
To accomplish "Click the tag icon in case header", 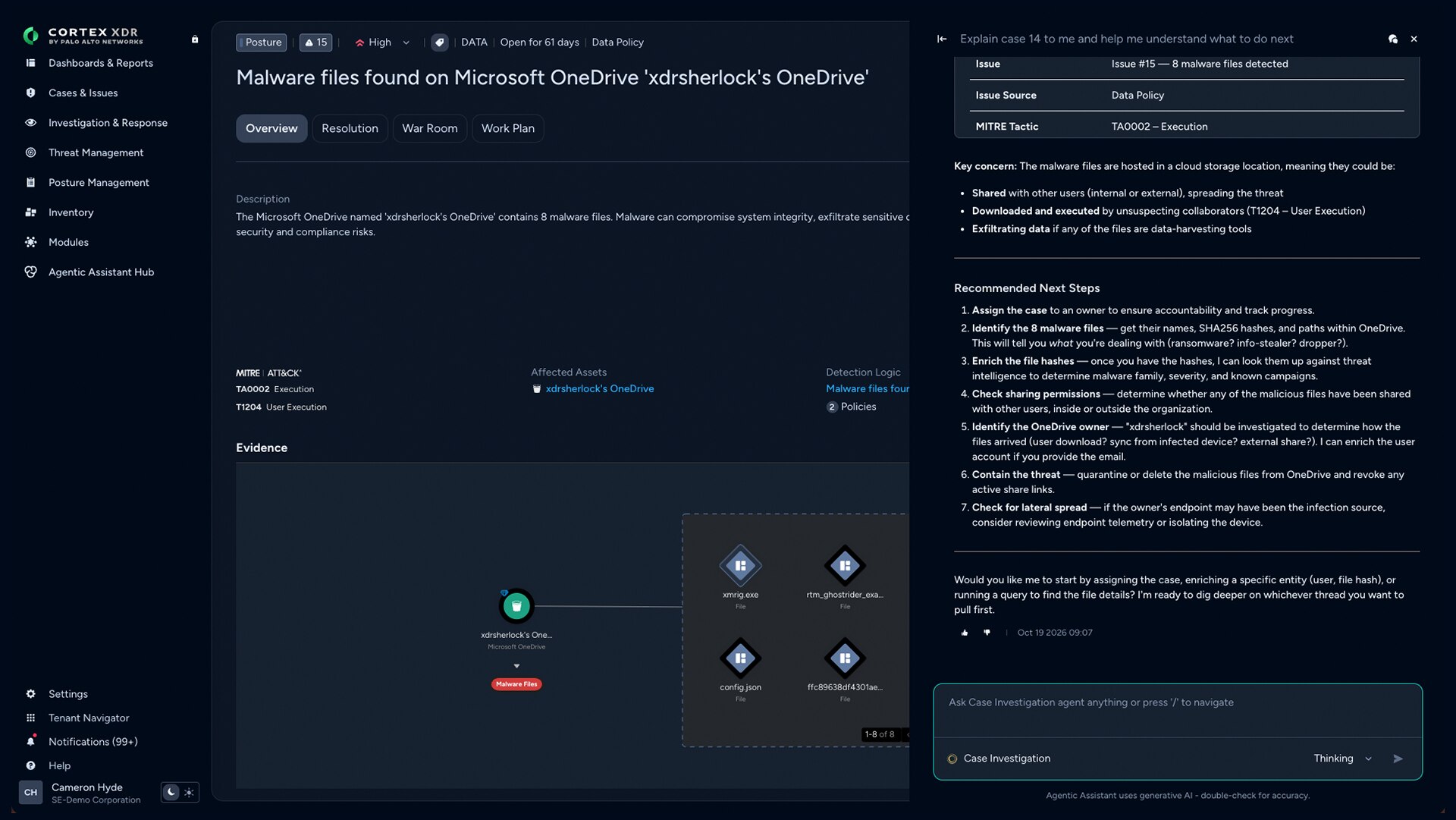I will pyautogui.click(x=440, y=42).
